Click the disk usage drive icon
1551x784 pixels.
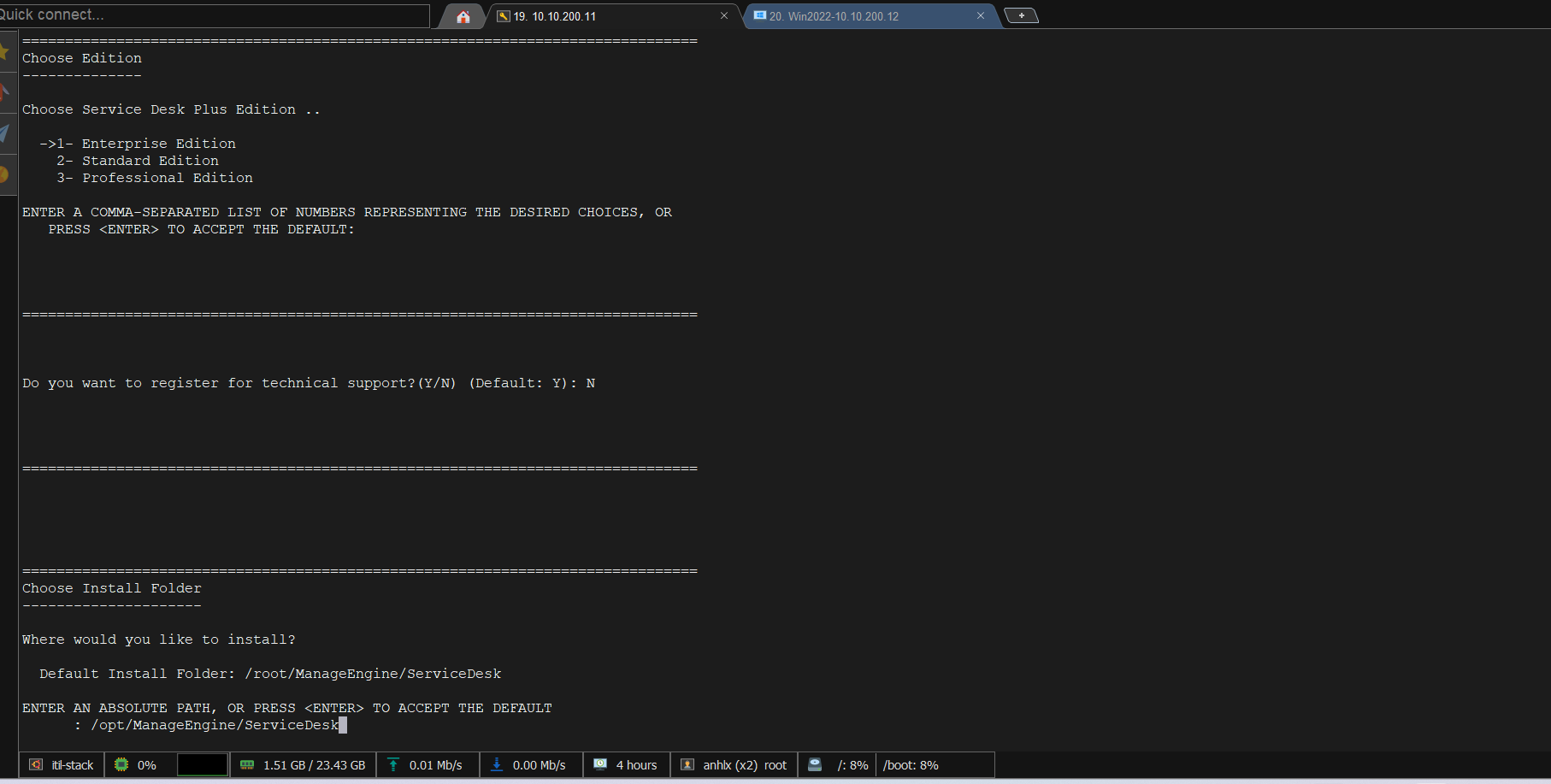[815, 765]
